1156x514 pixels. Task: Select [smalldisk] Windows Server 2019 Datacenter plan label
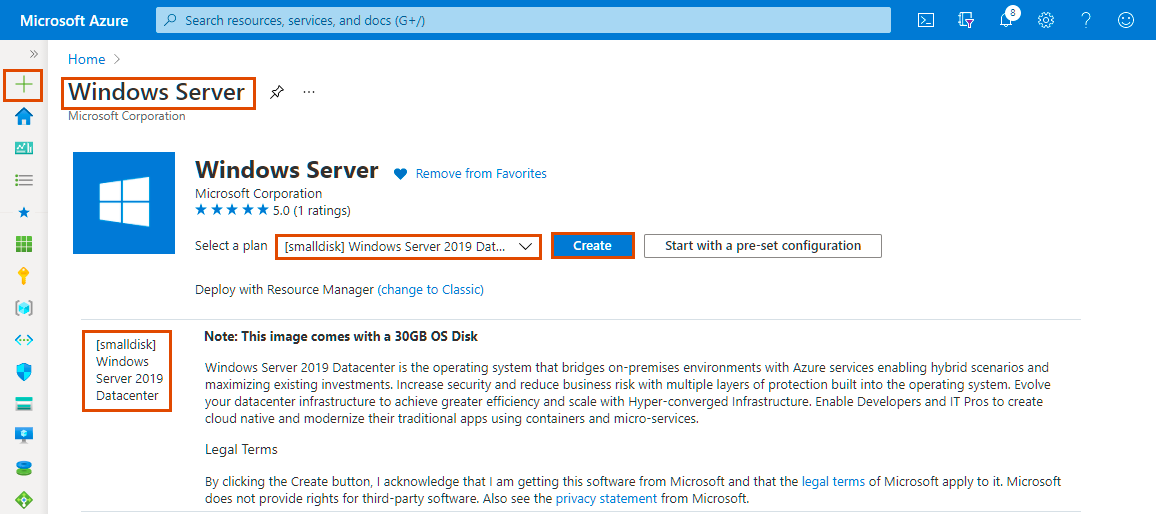pyautogui.click(x=128, y=370)
